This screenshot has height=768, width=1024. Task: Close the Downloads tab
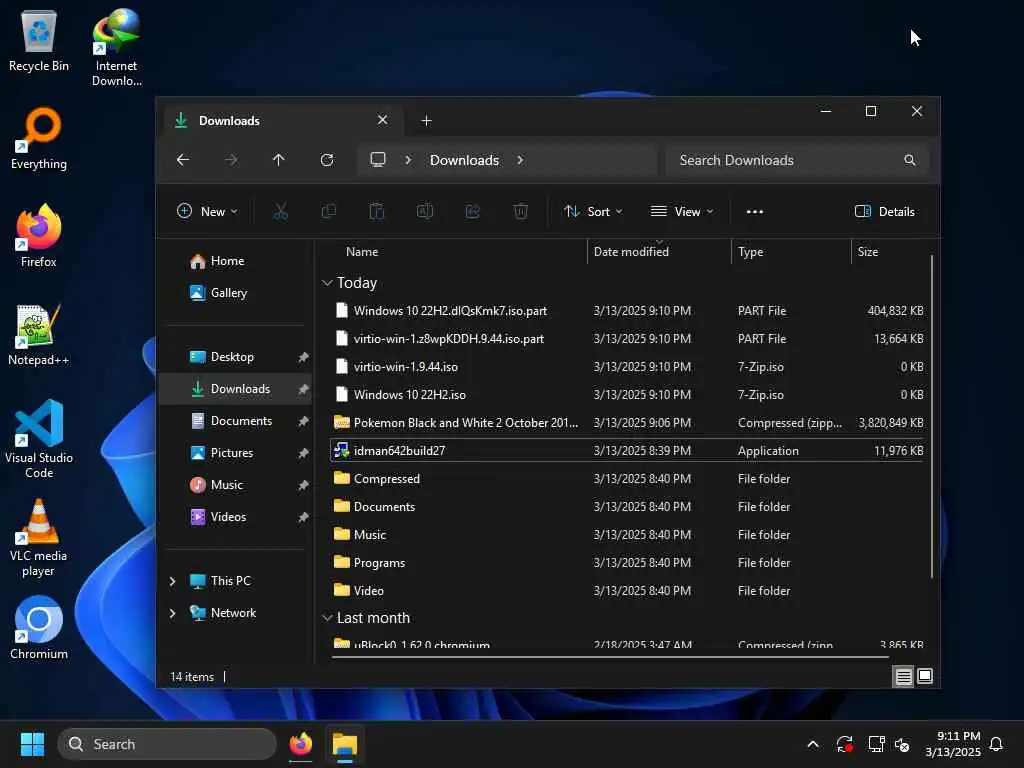pyautogui.click(x=383, y=120)
